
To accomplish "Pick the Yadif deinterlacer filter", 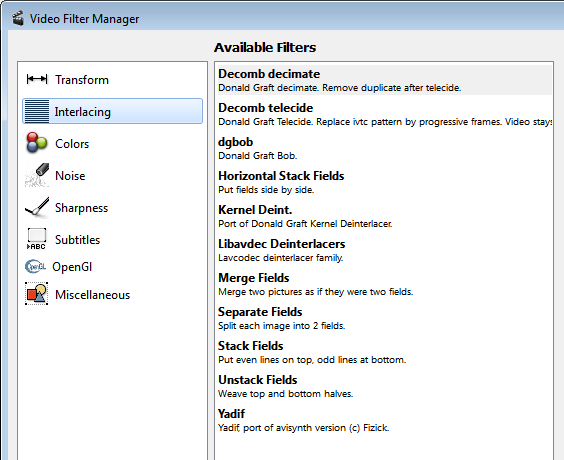I will 385,420.
